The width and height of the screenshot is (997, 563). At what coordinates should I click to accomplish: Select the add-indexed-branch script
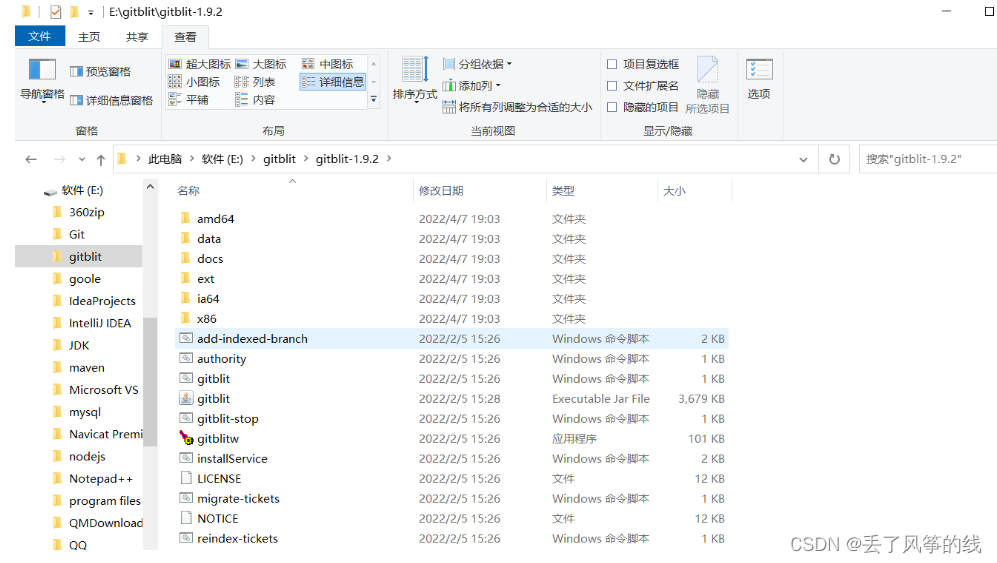tap(451, 339)
